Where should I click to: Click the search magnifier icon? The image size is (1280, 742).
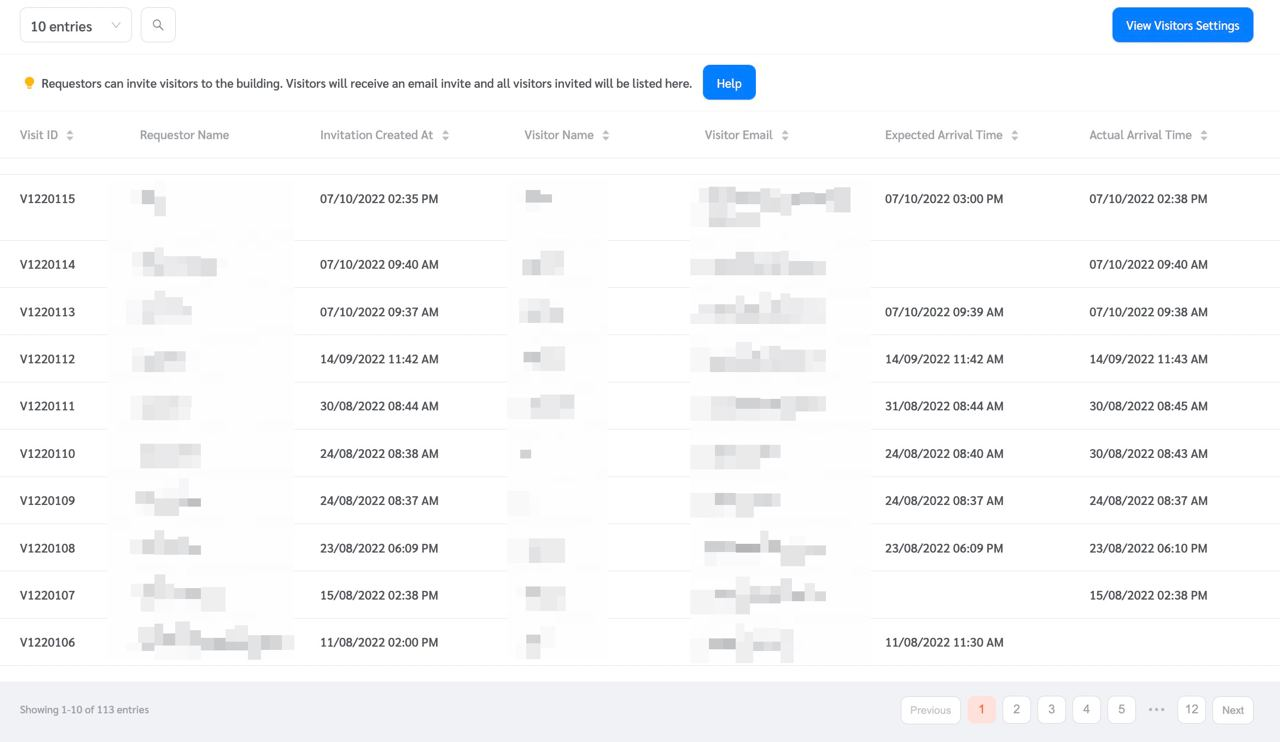point(158,25)
